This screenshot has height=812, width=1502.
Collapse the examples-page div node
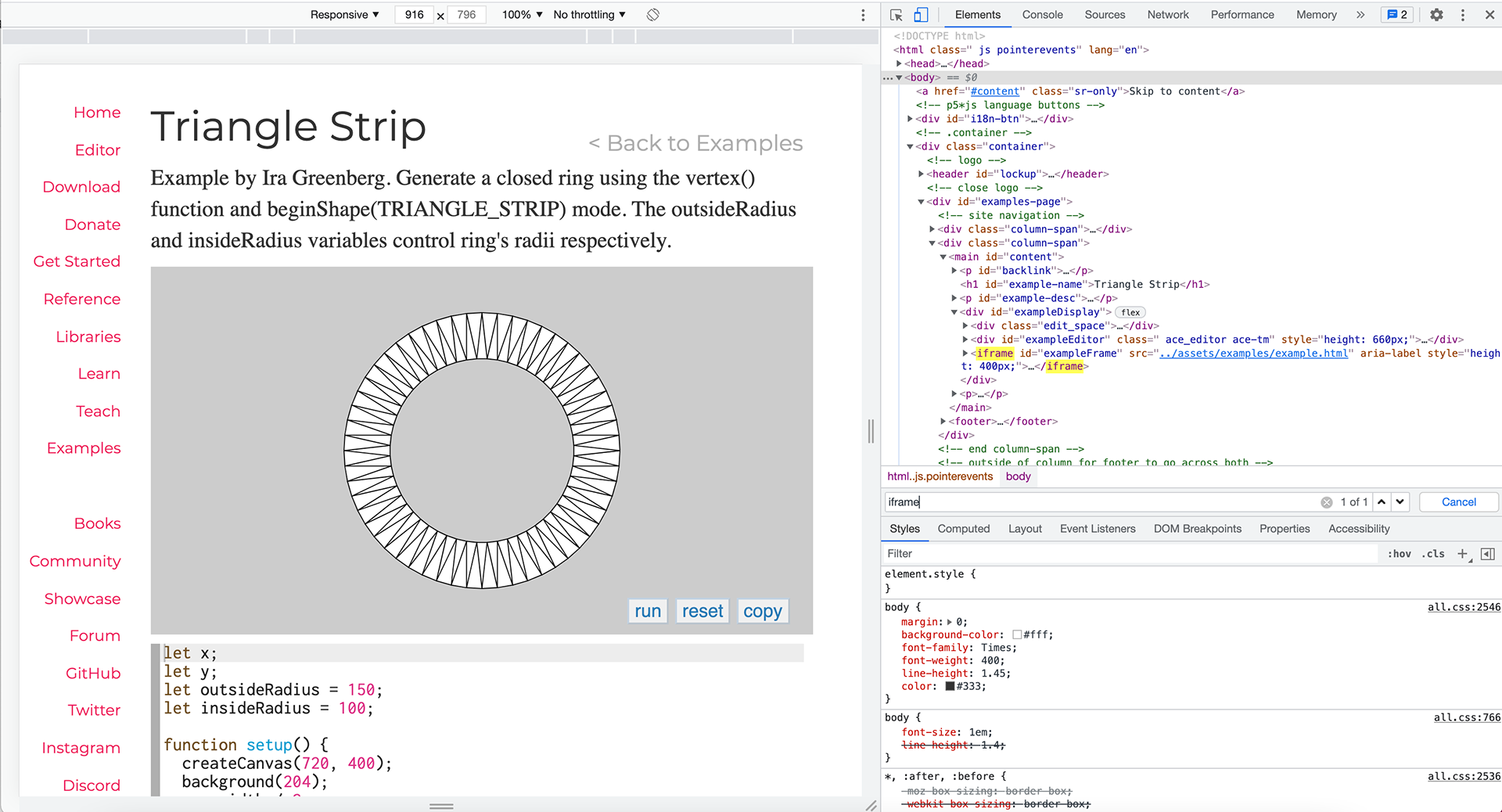tap(921, 202)
